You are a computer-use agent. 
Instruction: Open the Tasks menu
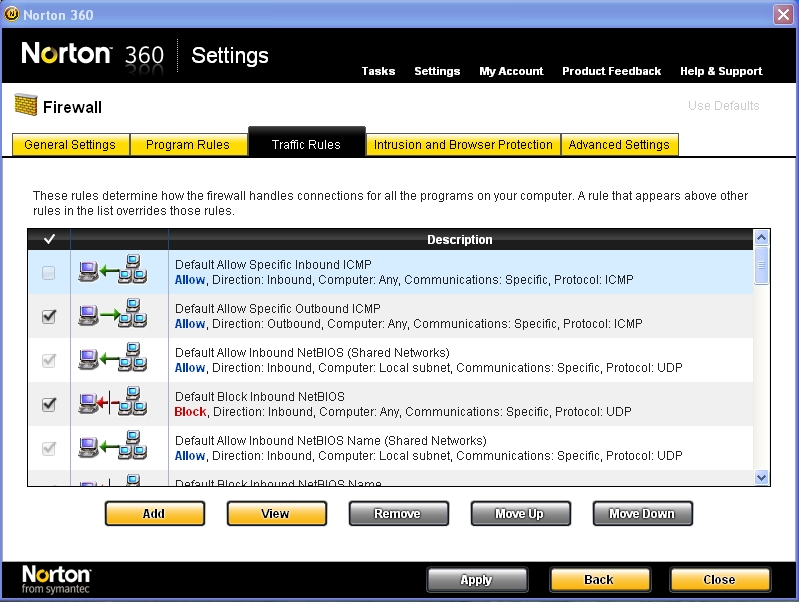378,71
